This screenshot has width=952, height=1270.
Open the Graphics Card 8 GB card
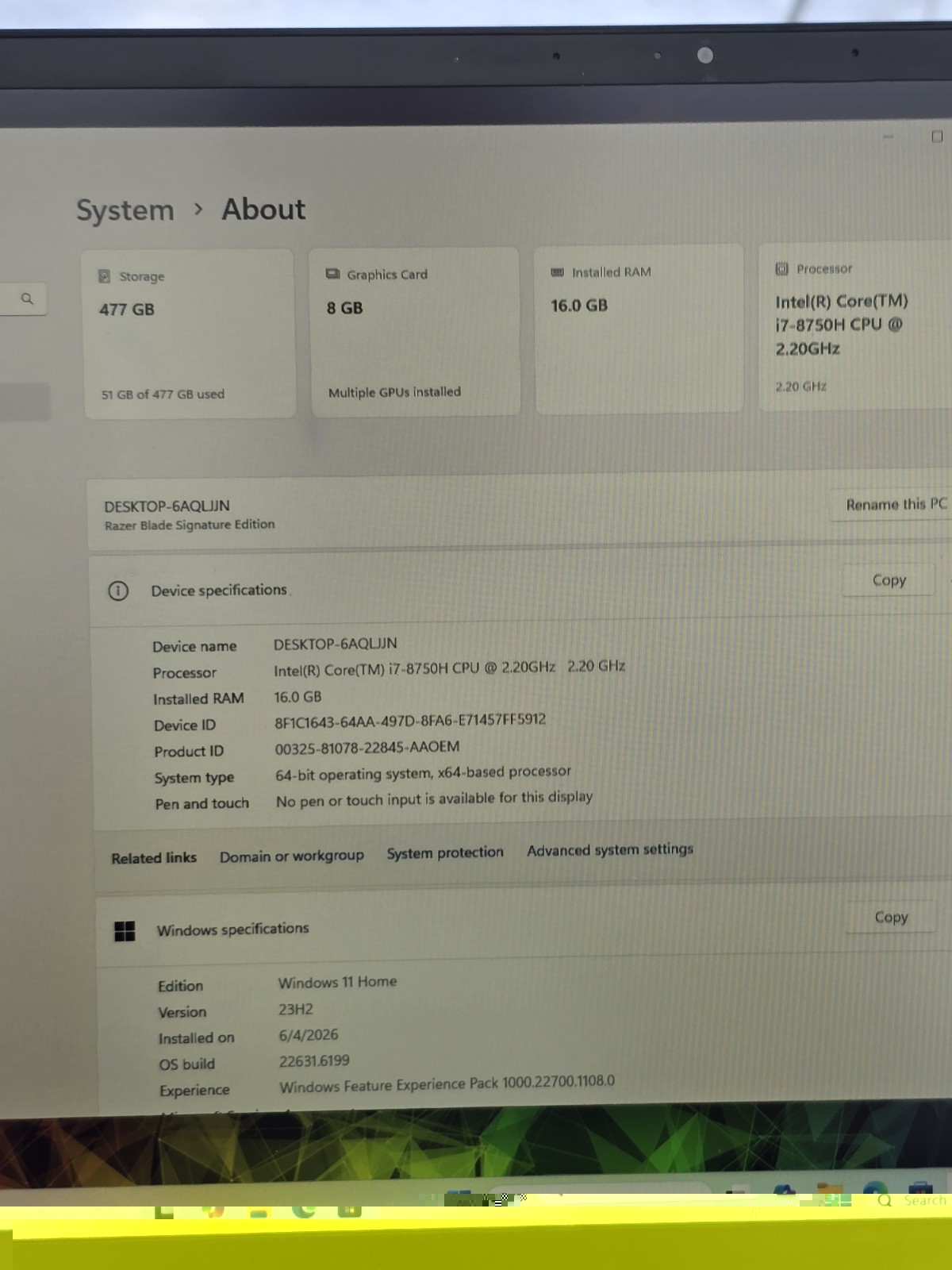(x=415, y=332)
